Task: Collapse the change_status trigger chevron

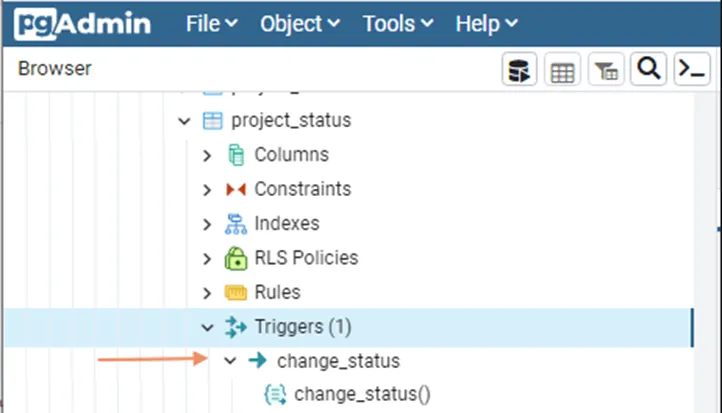Action: click(231, 361)
